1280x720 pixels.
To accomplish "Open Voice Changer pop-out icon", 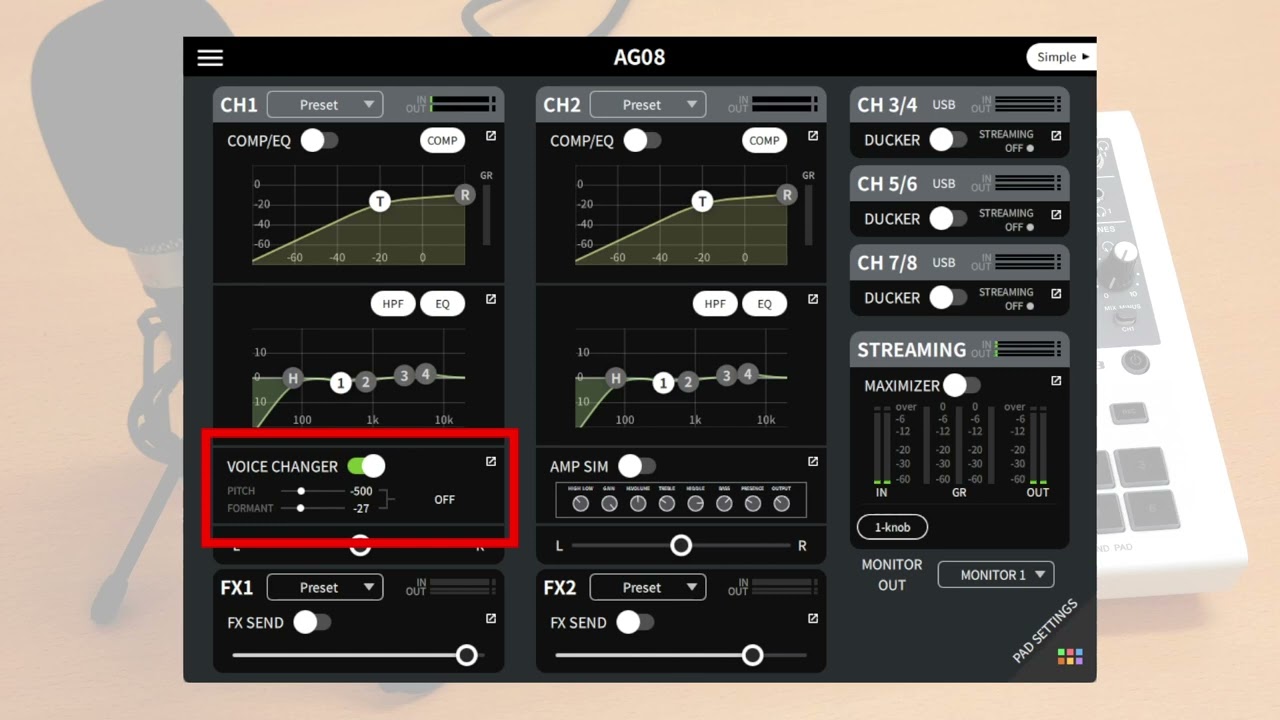I will coord(491,461).
